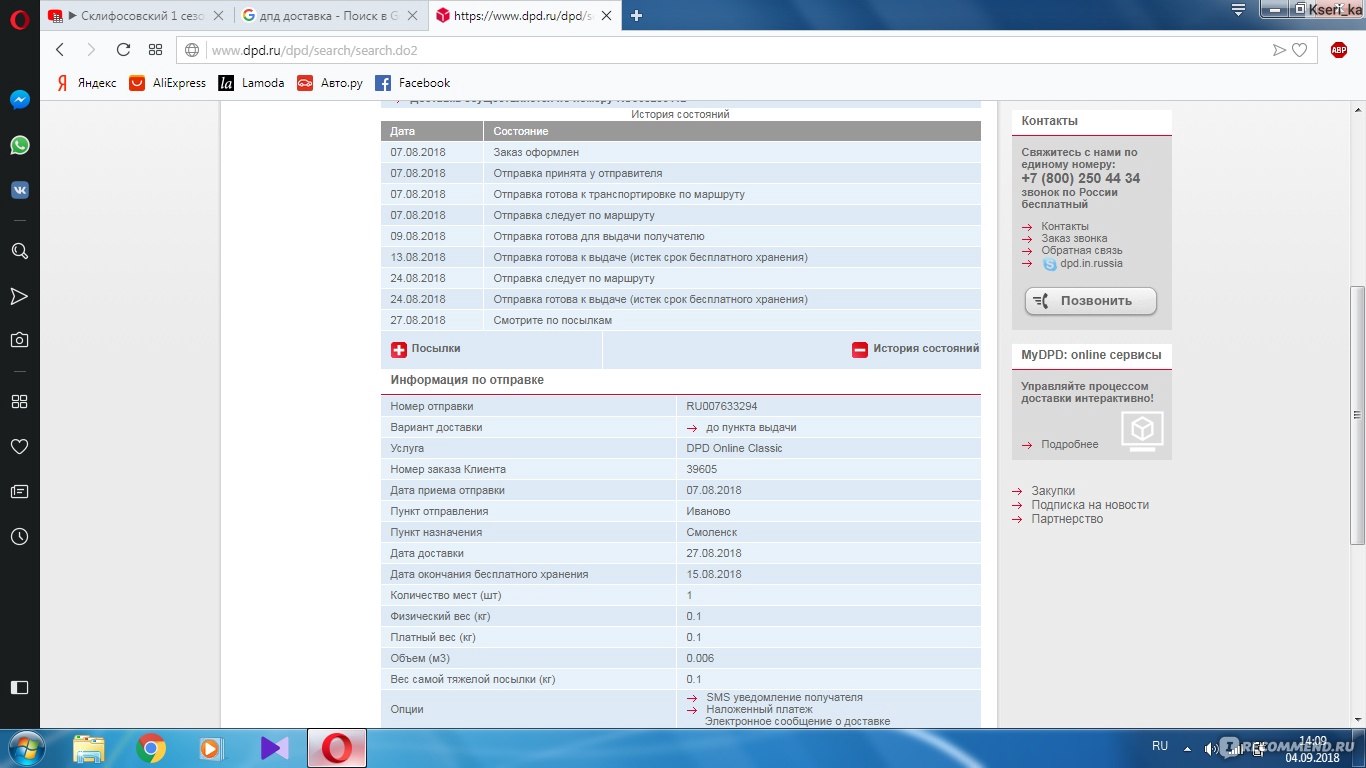
Task: Open the Lamoda bookmark
Action: click(x=251, y=83)
